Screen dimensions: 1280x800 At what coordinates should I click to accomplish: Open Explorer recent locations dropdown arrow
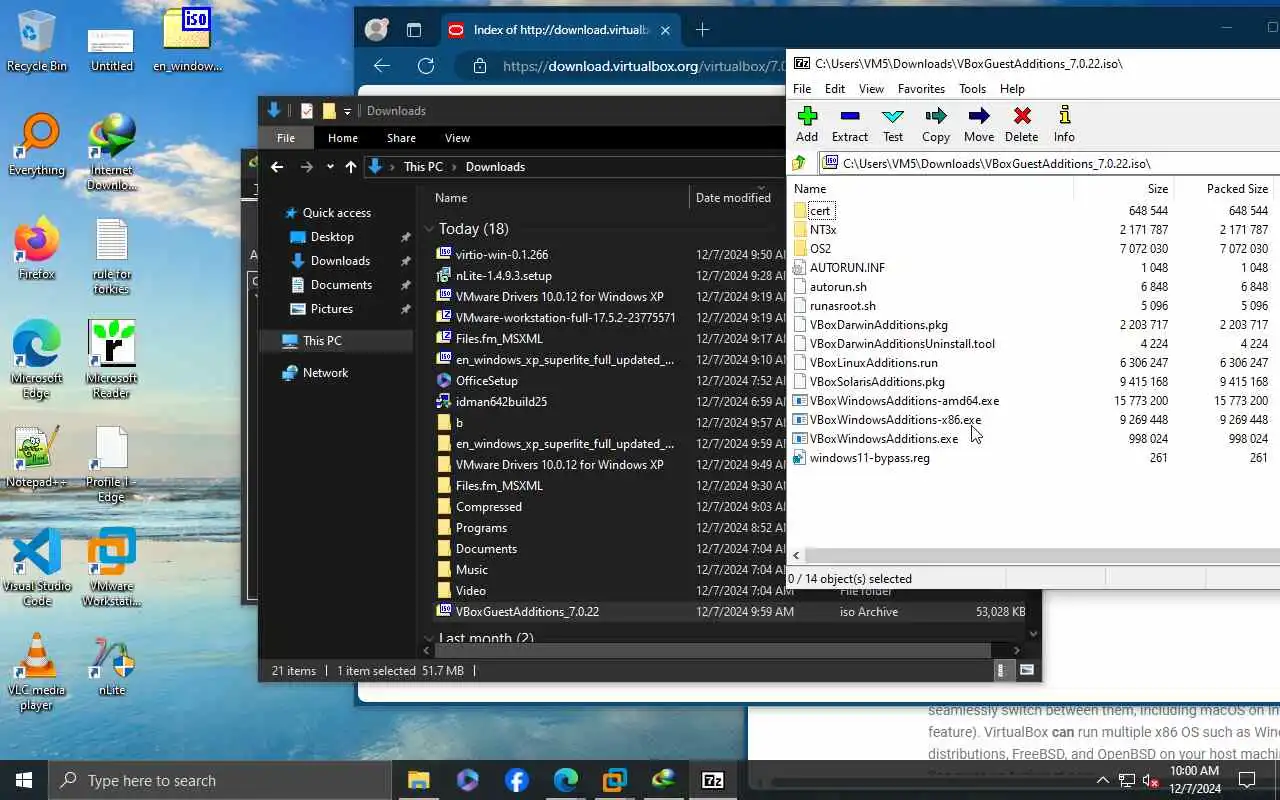point(330,167)
